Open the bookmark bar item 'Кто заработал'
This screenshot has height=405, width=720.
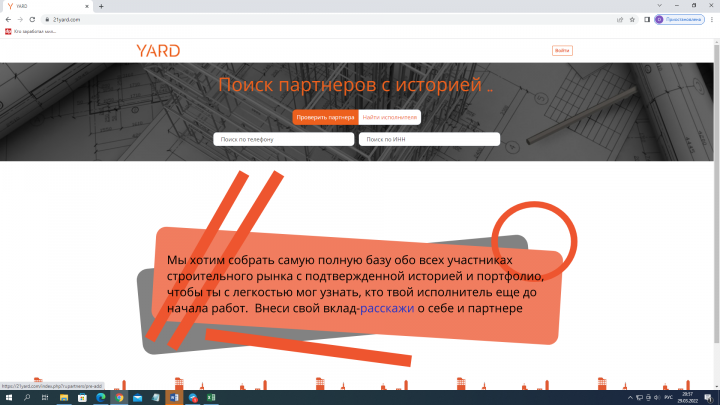31,32
